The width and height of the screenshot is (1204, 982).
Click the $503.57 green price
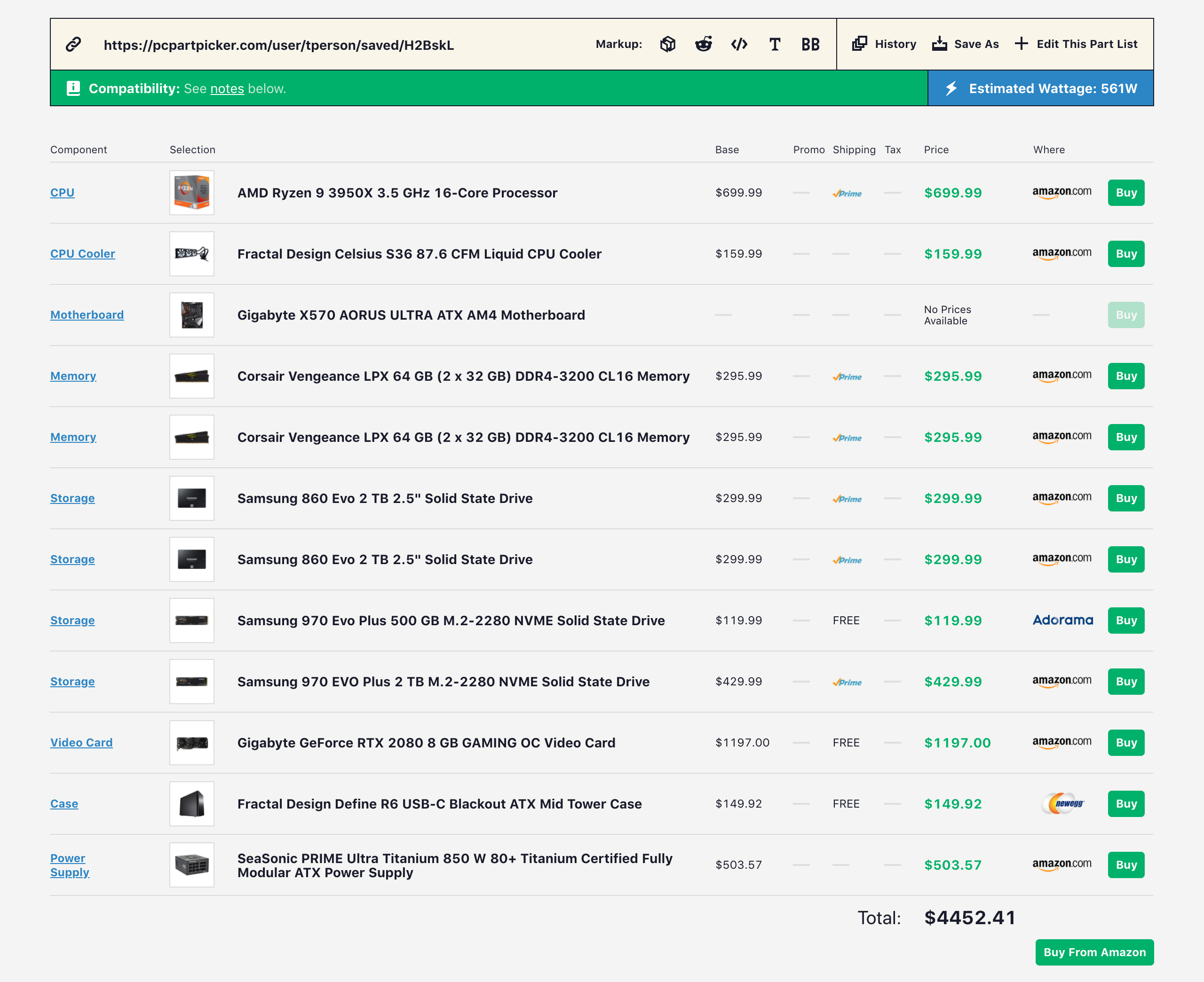point(953,865)
